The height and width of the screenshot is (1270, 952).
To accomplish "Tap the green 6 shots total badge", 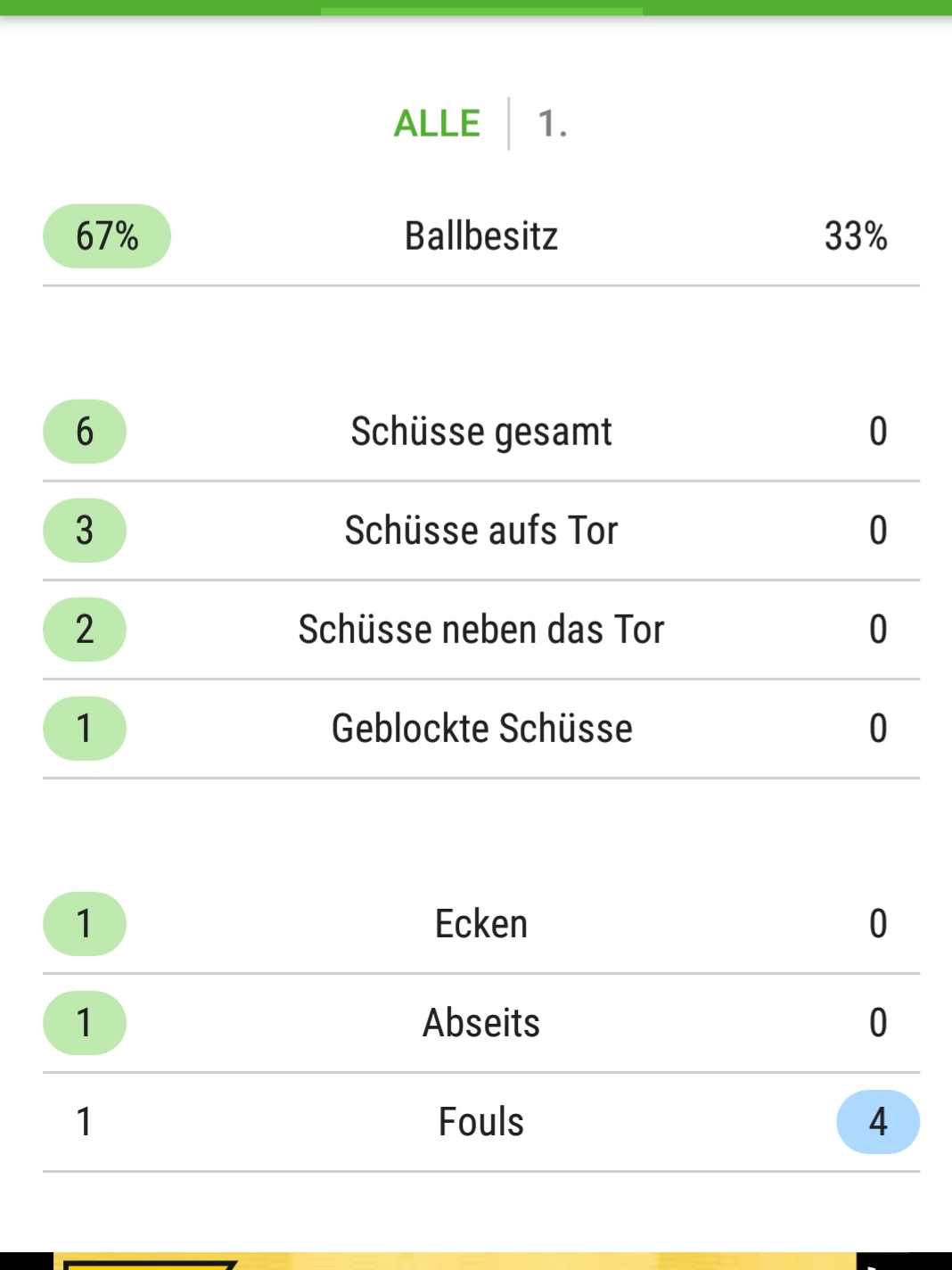I will 85,432.
